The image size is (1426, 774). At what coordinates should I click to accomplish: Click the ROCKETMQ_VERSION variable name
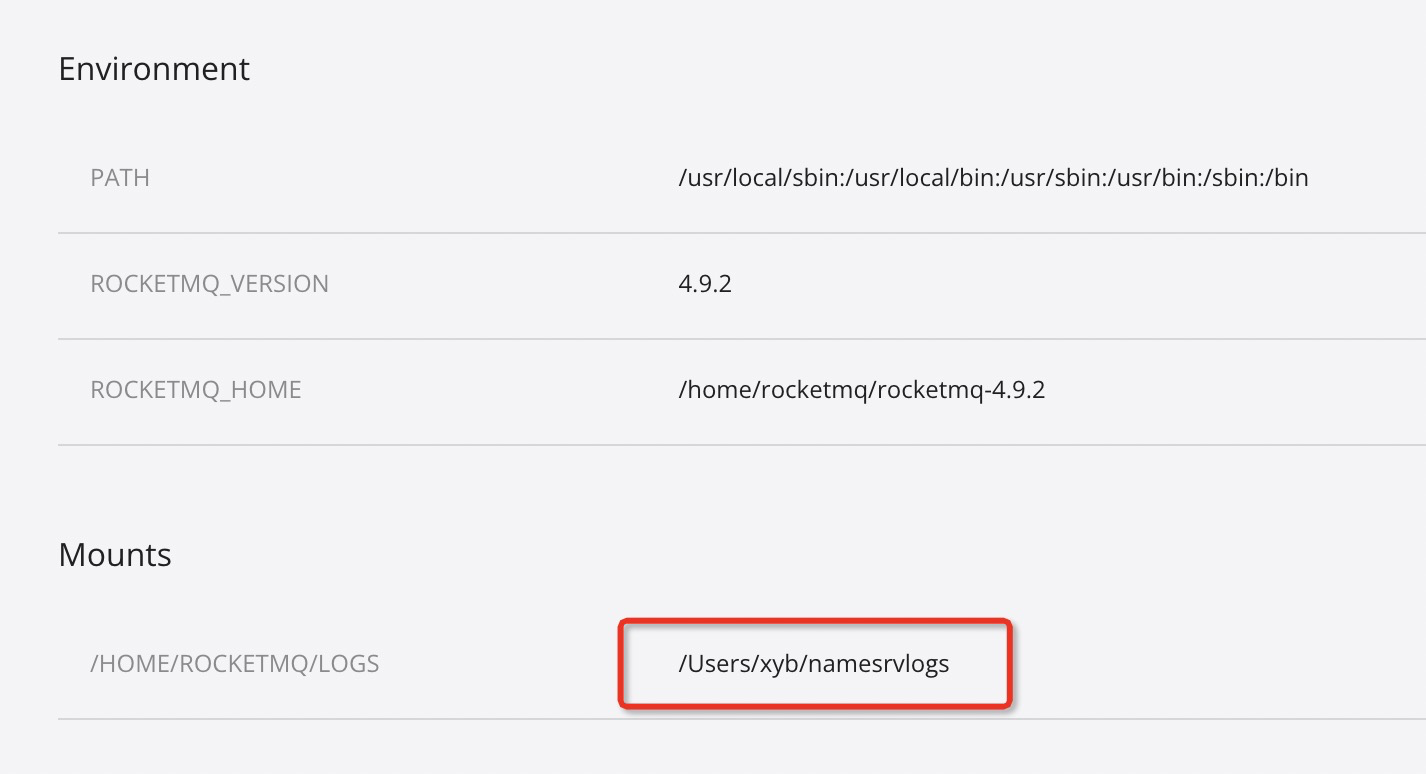pyautogui.click(x=211, y=283)
